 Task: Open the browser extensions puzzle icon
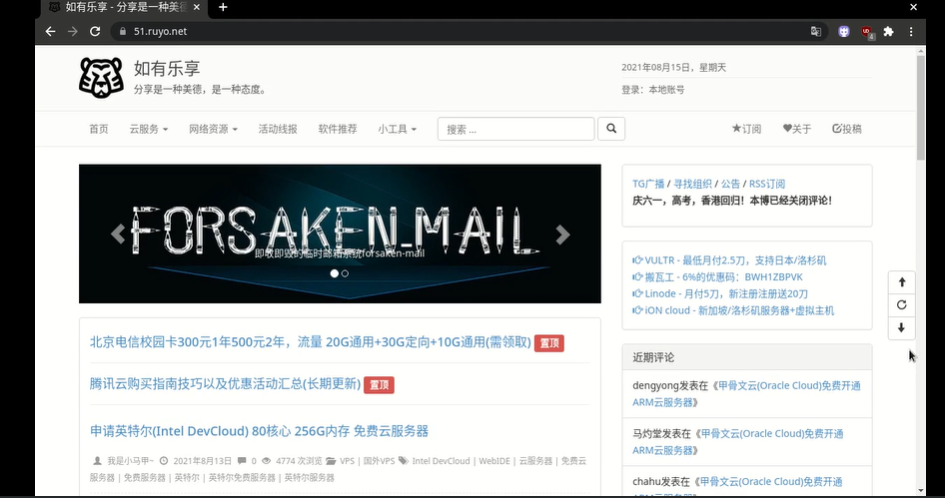pos(888,32)
